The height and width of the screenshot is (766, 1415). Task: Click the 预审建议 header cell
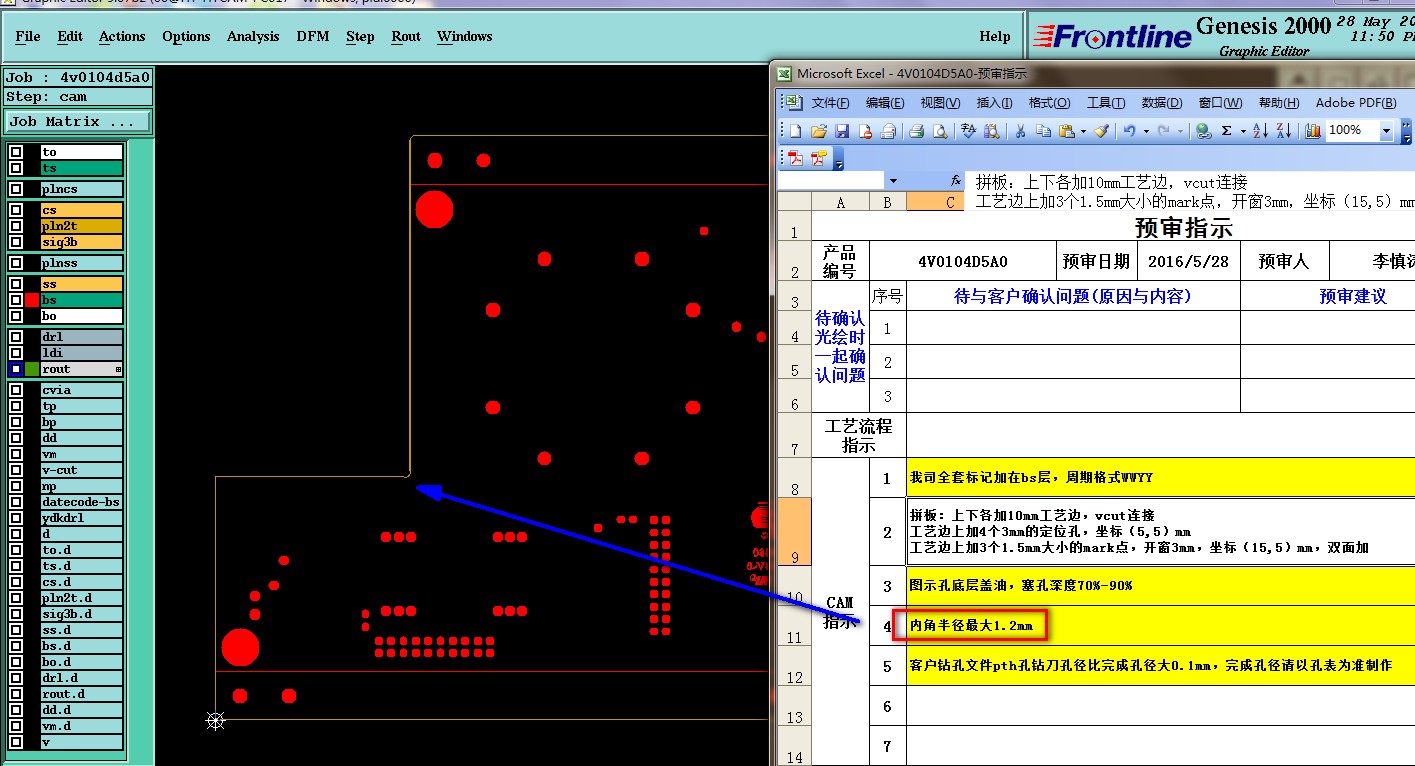pyautogui.click(x=1328, y=296)
